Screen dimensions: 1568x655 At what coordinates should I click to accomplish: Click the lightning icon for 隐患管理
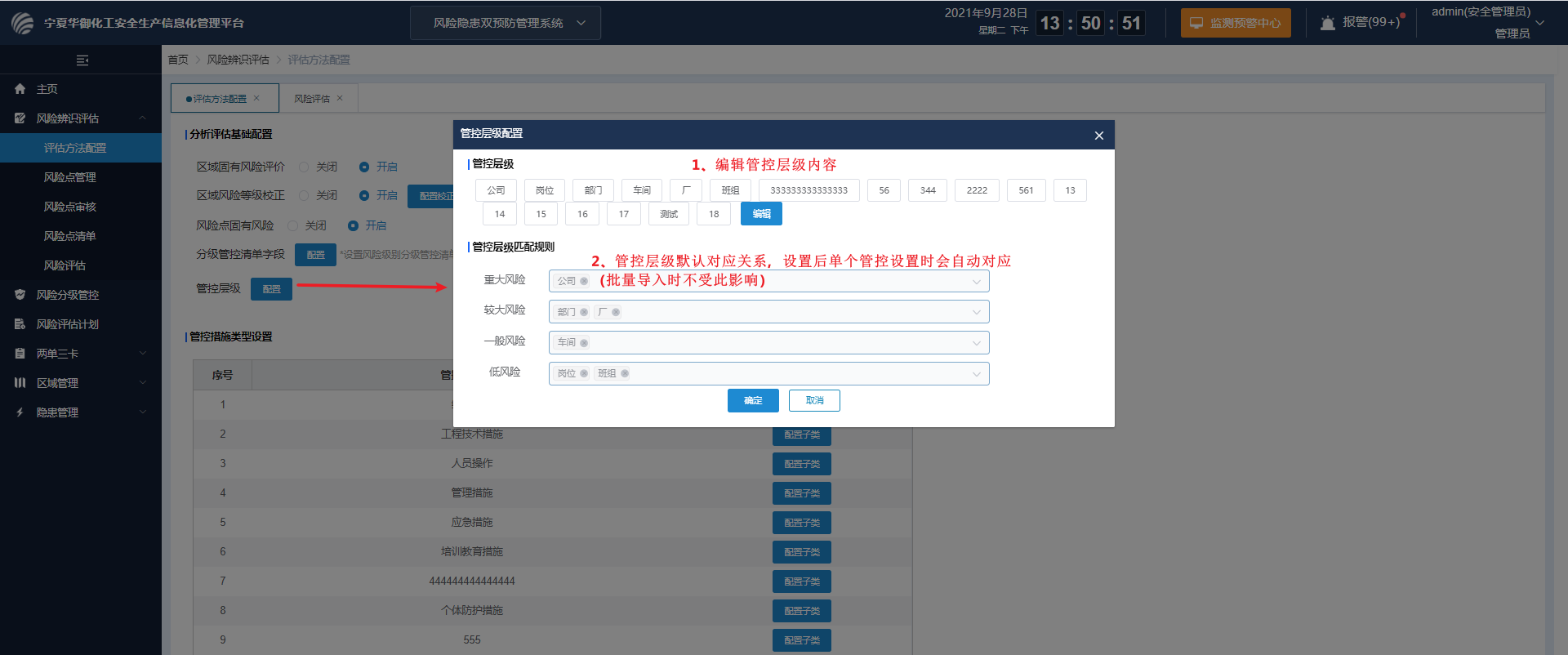click(20, 412)
